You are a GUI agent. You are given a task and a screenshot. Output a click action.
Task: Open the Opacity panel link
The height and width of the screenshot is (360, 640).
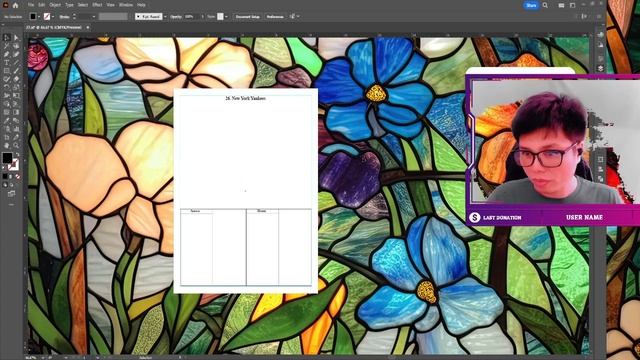[x=176, y=17]
